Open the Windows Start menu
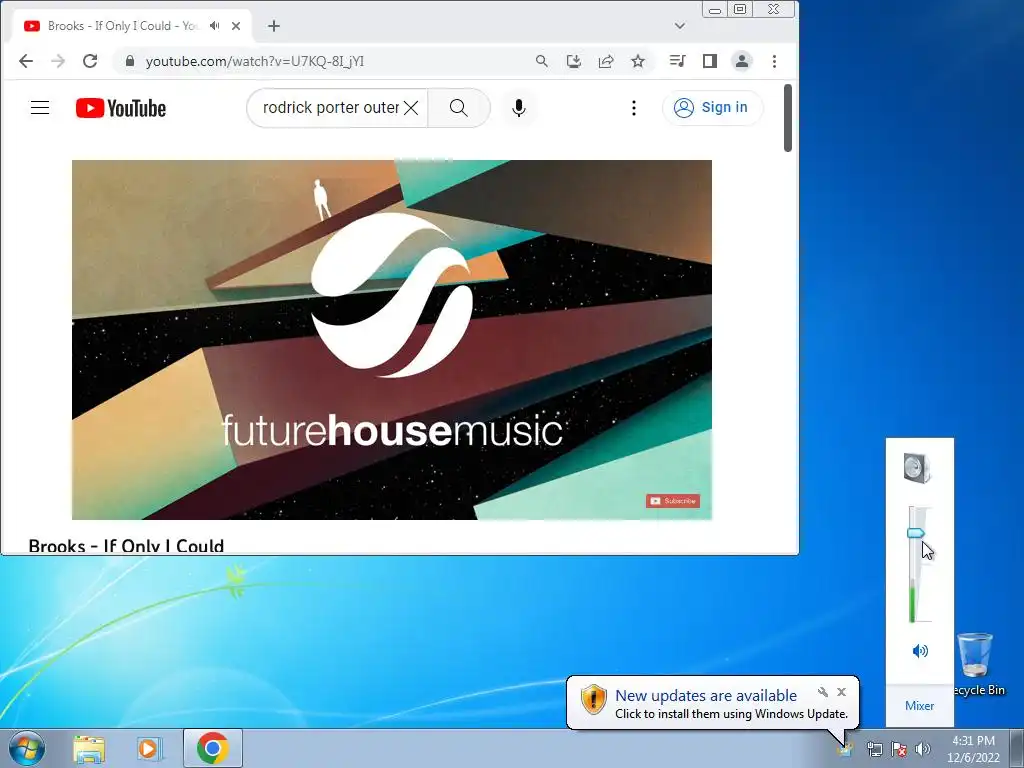 tap(27, 748)
